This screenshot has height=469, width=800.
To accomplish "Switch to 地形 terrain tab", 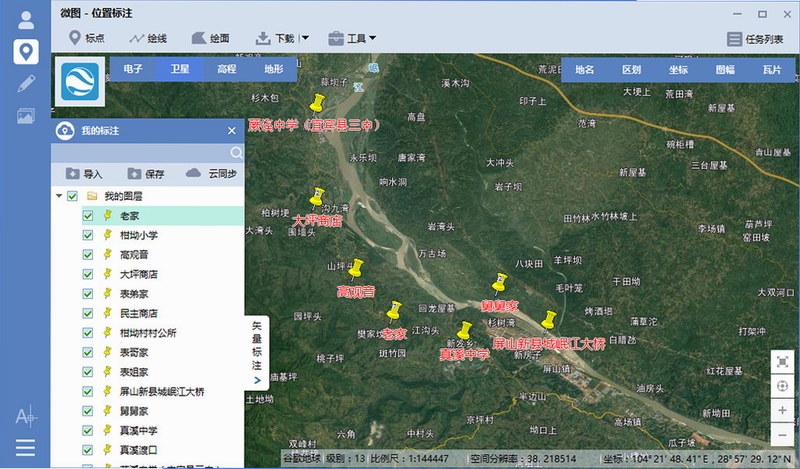I will click(273, 69).
